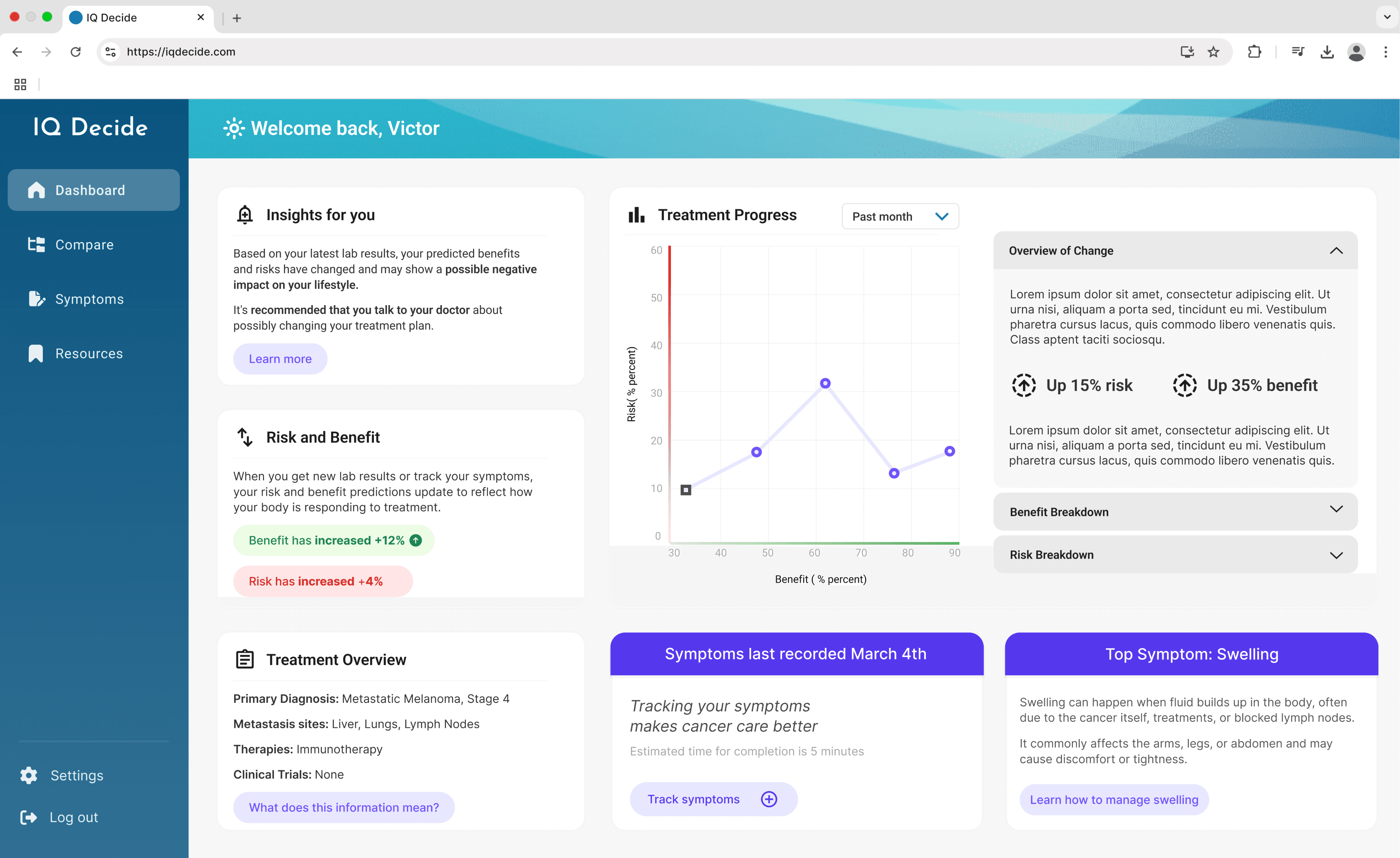Open the Past month dropdown
The width and height of the screenshot is (1400, 858).
tap(900, 216)
